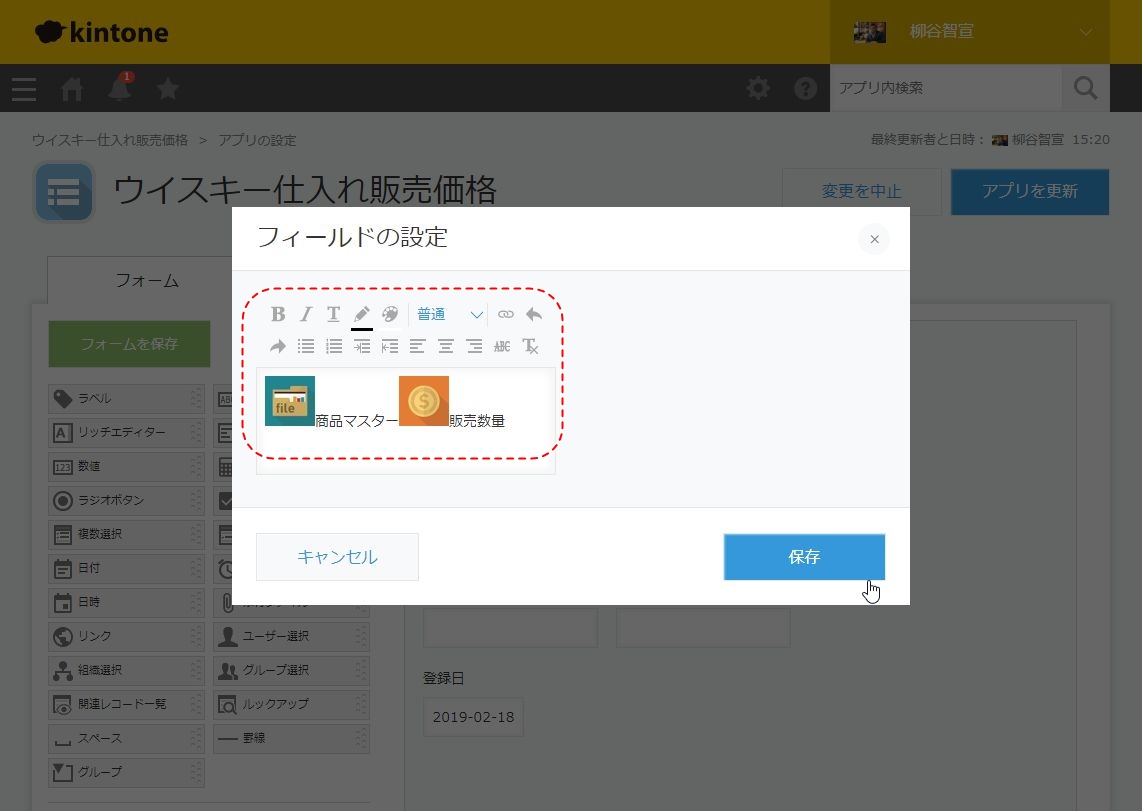
Task: Click the フォームを保存 button
Action: coord(130,344)
